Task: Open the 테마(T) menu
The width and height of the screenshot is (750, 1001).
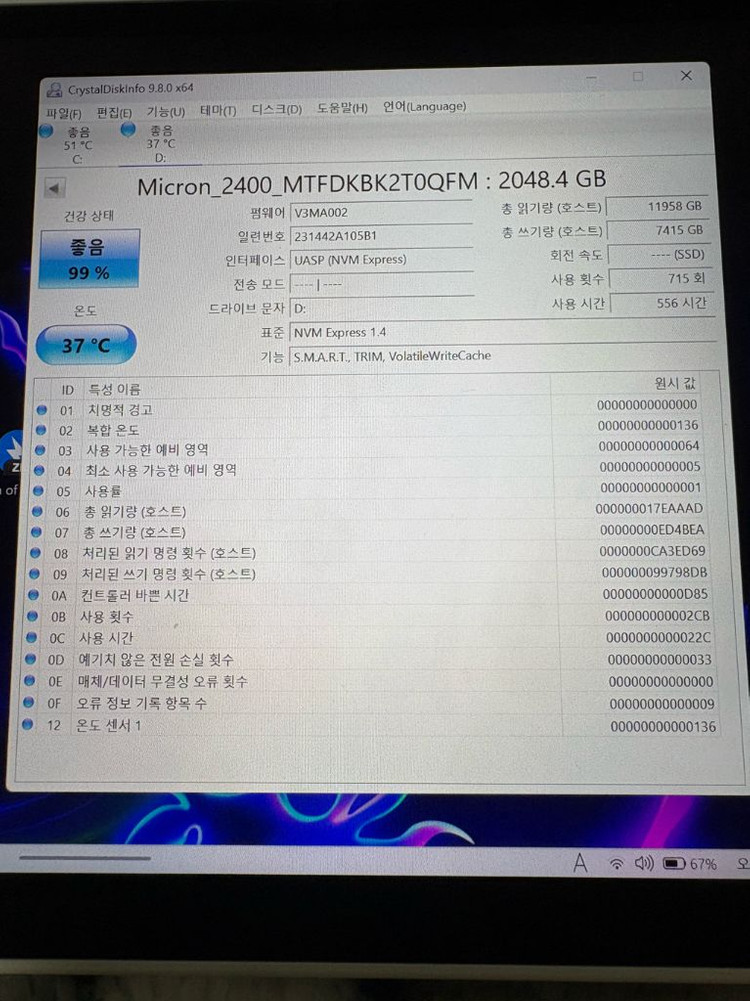Action: 218,110
